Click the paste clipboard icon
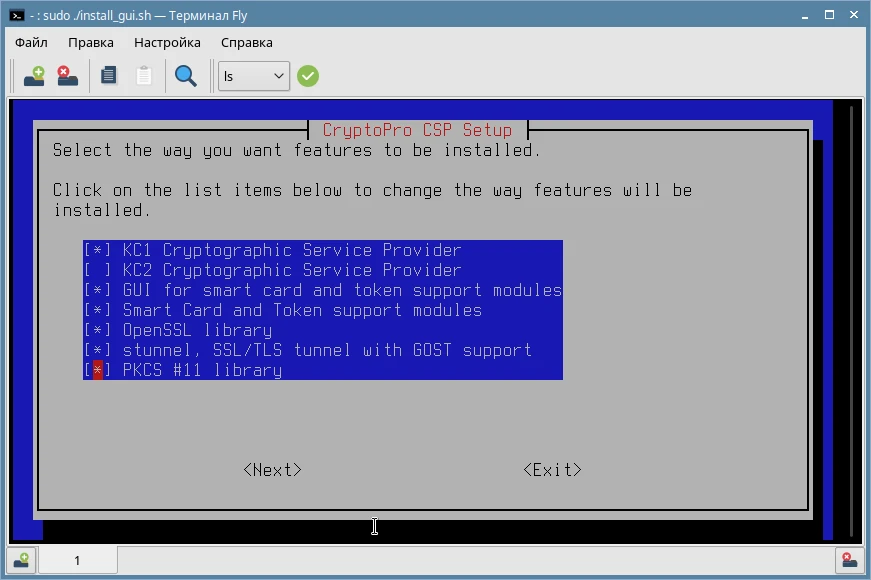Image resolution: width=871 pixels, height=580 pixels. [x=144, y=76]
